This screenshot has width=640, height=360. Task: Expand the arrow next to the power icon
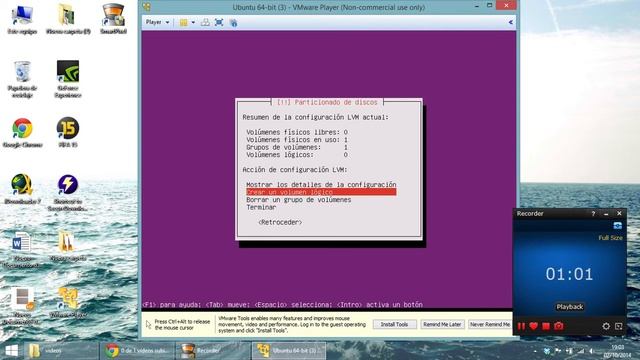(x=193, y=23)
